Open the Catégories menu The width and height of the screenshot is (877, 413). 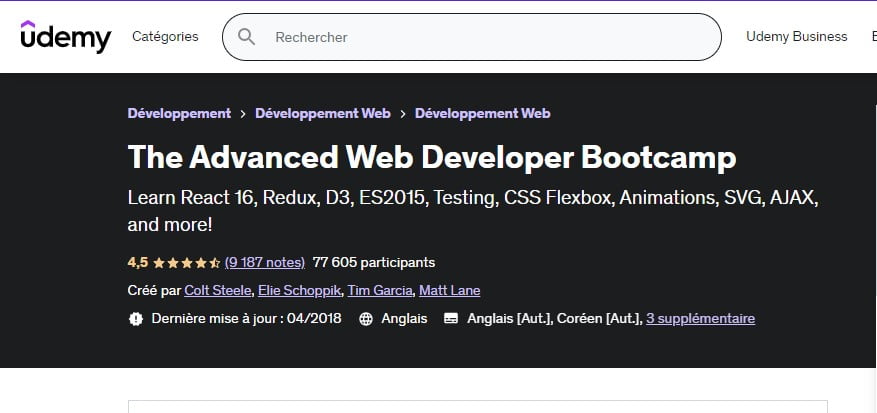165,36
